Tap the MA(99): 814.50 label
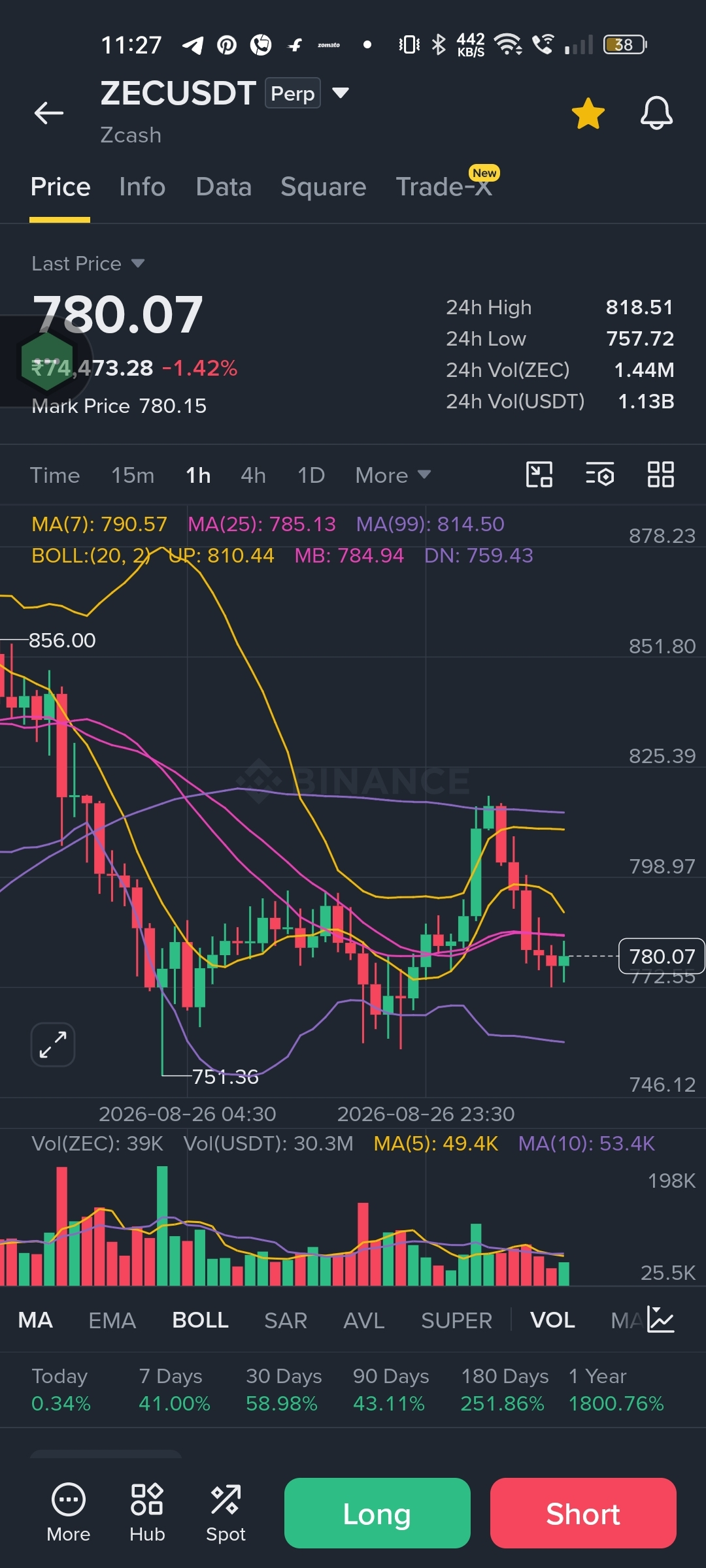706x1568 pixels. pos(430,524)
